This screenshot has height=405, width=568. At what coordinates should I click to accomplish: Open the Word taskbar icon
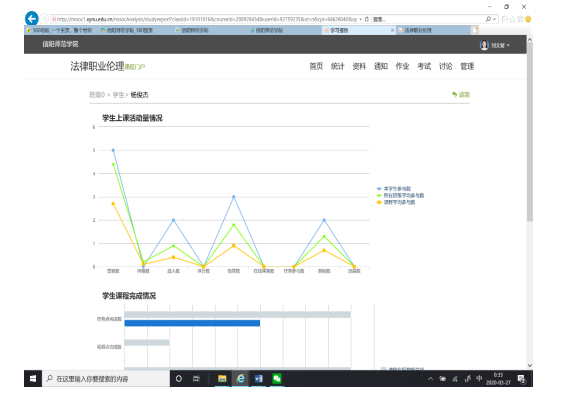click(259, 379)
